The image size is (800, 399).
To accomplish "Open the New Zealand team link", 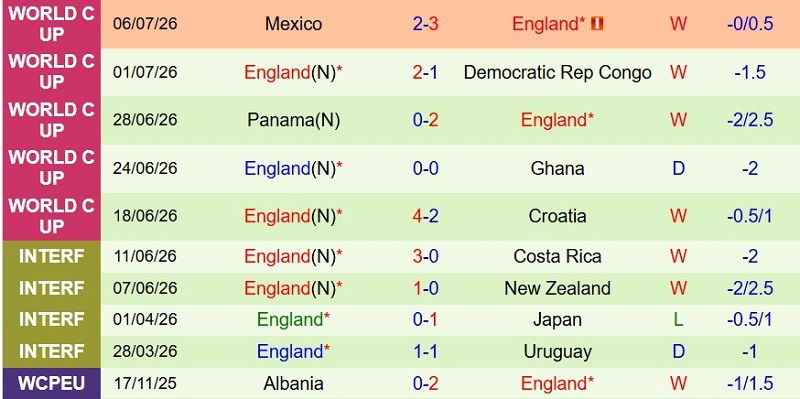I will coord(557,288).
